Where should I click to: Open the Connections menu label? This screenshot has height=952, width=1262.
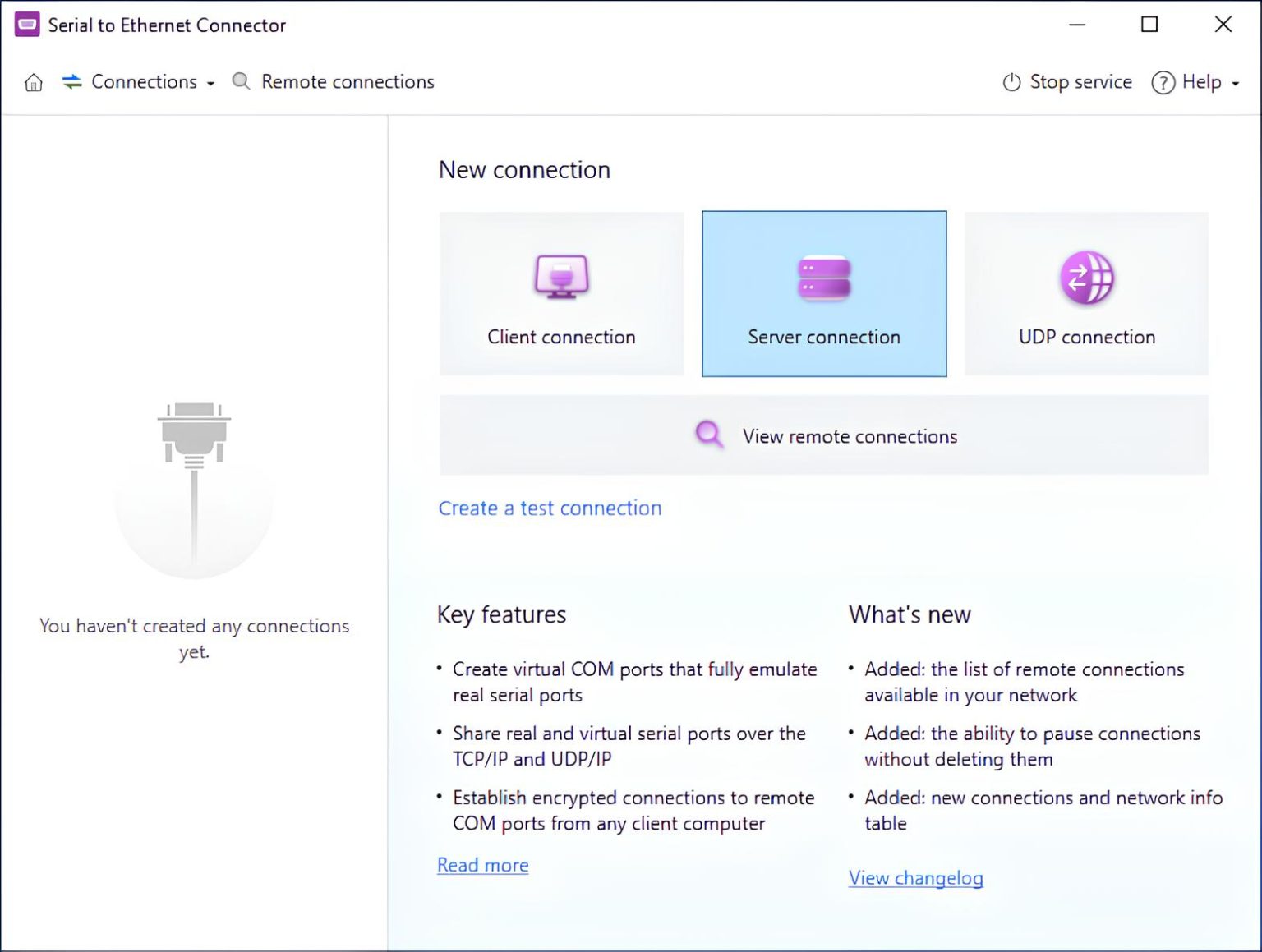pos(144,82)
